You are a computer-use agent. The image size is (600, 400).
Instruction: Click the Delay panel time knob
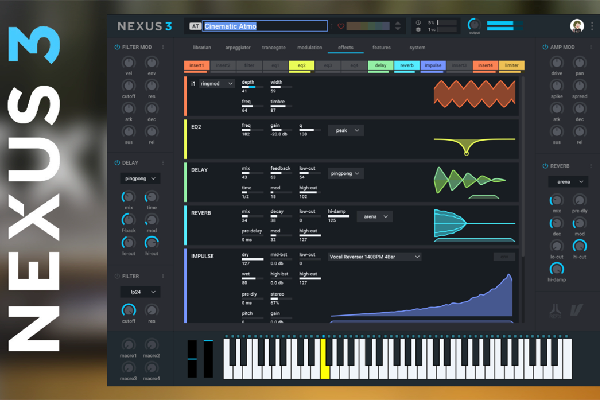pyautogui.click(x=152, y=197)
